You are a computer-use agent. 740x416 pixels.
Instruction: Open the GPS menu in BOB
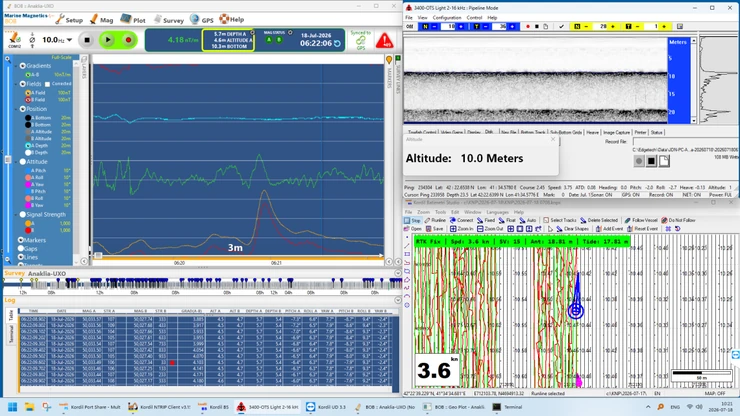click(x=202, y=20)
